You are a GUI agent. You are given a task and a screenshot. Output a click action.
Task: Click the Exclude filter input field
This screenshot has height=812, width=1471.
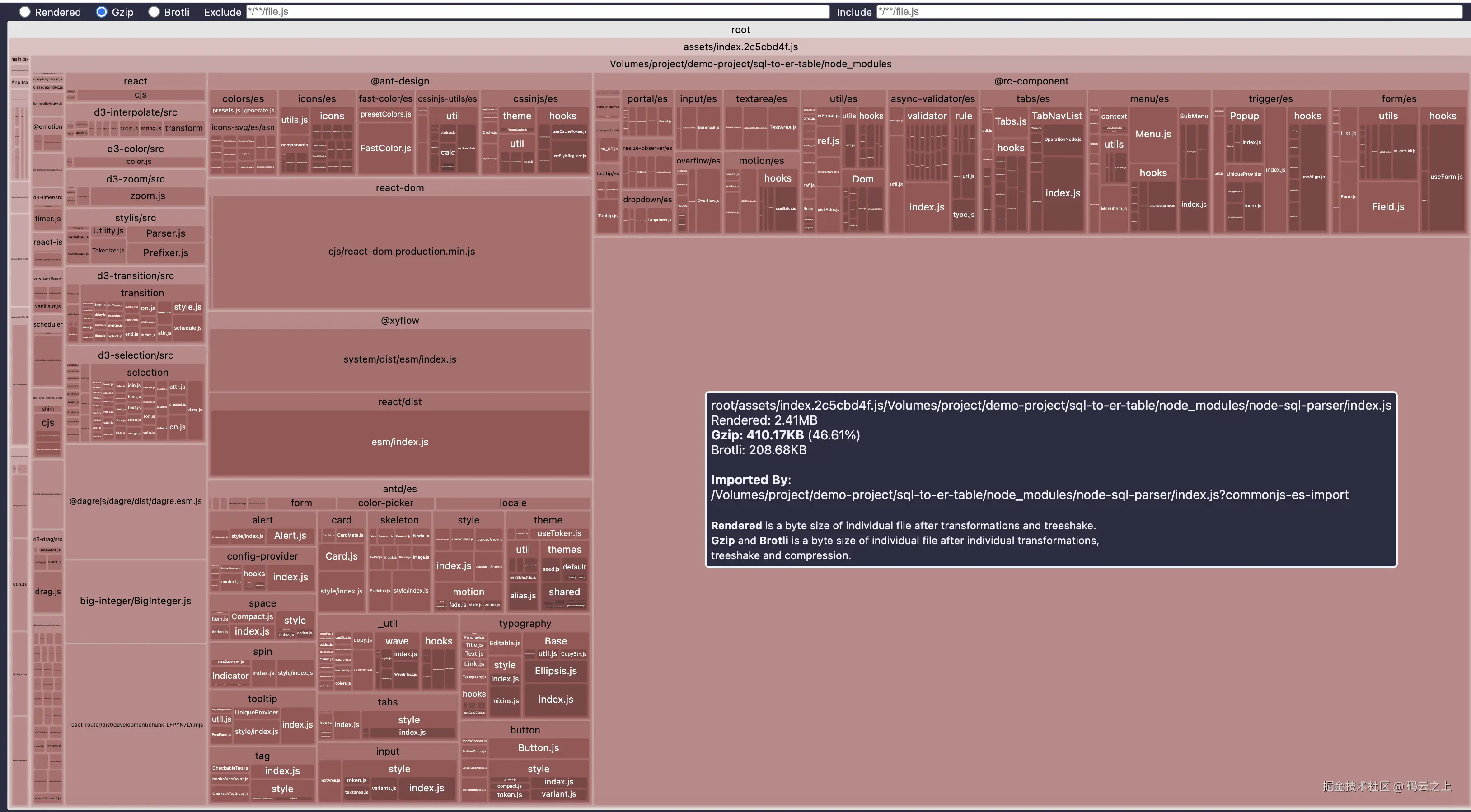(x=537, y=12)
